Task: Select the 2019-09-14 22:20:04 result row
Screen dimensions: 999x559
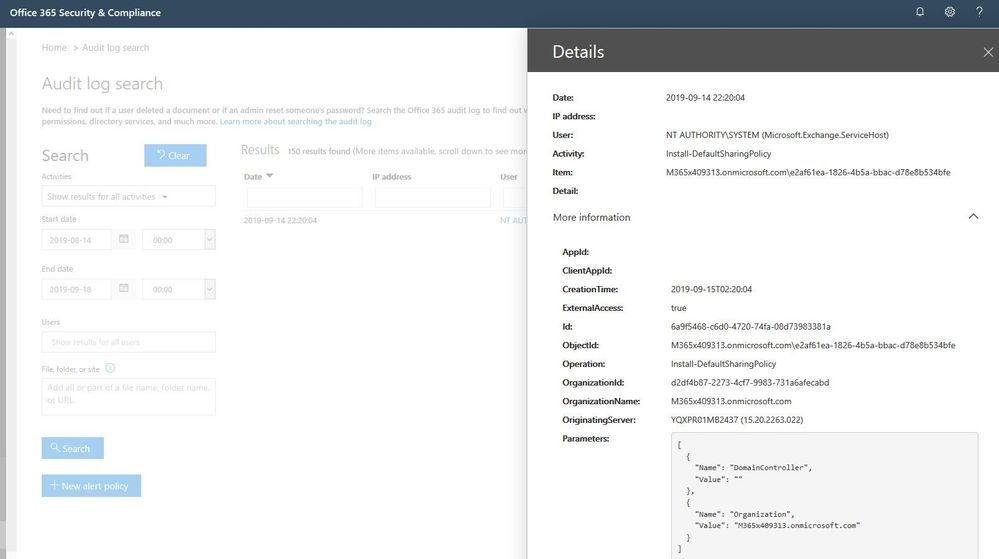Action: (x=385, y=221)
